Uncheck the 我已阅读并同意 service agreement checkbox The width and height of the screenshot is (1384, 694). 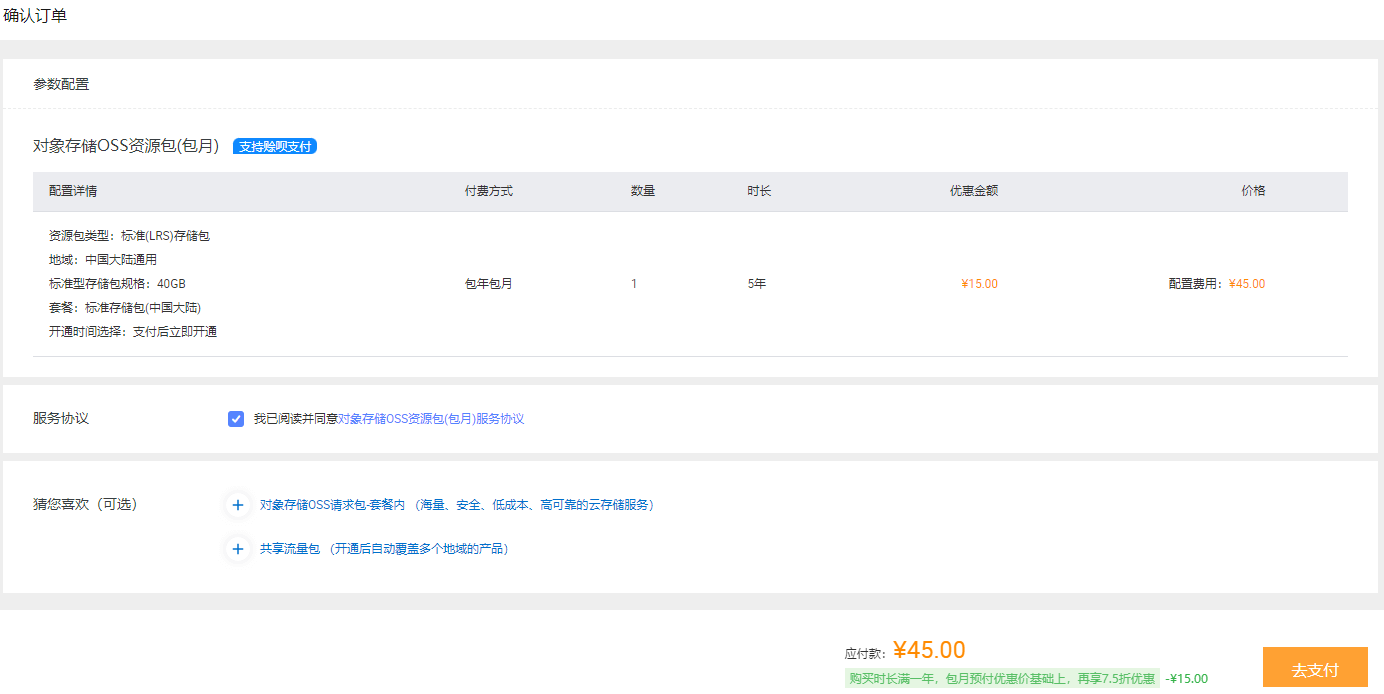click(236, 419)
